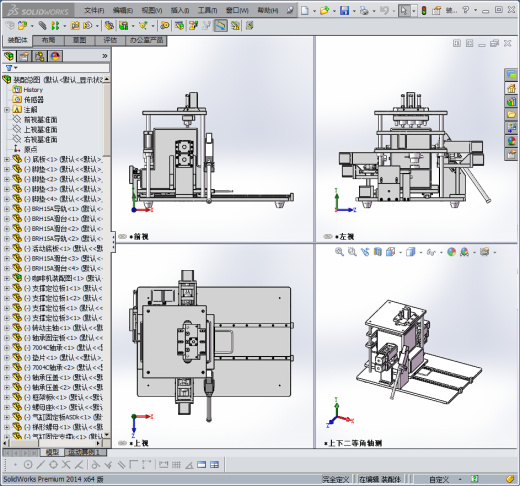Image resolution: width=520 pixels, height=486 pixels.
Task: Toggle the tangent quick snap
Action: pyautogui.click(x=95, y=465)
